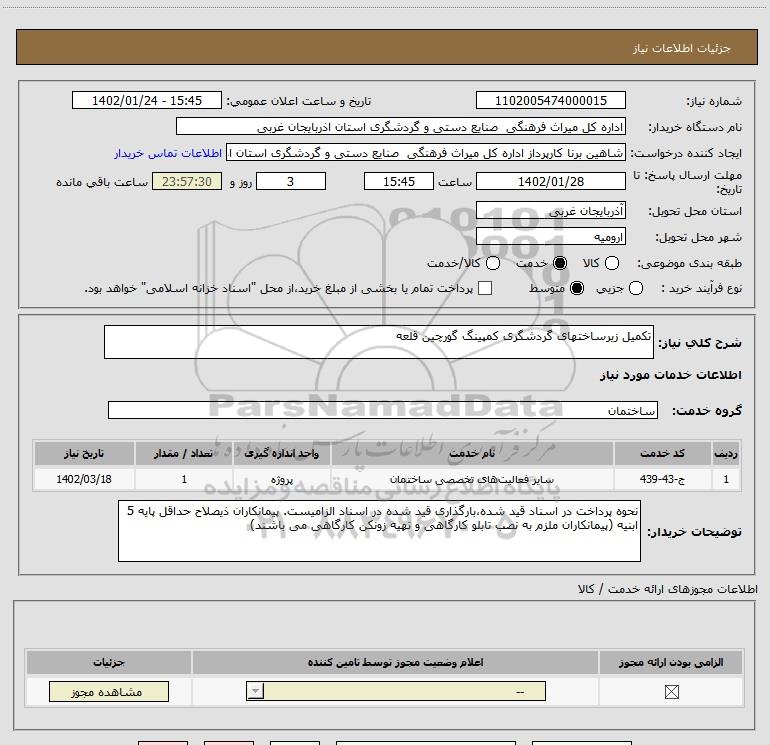Click the توضیحات خریدار text area

click(x=380, y=531)
